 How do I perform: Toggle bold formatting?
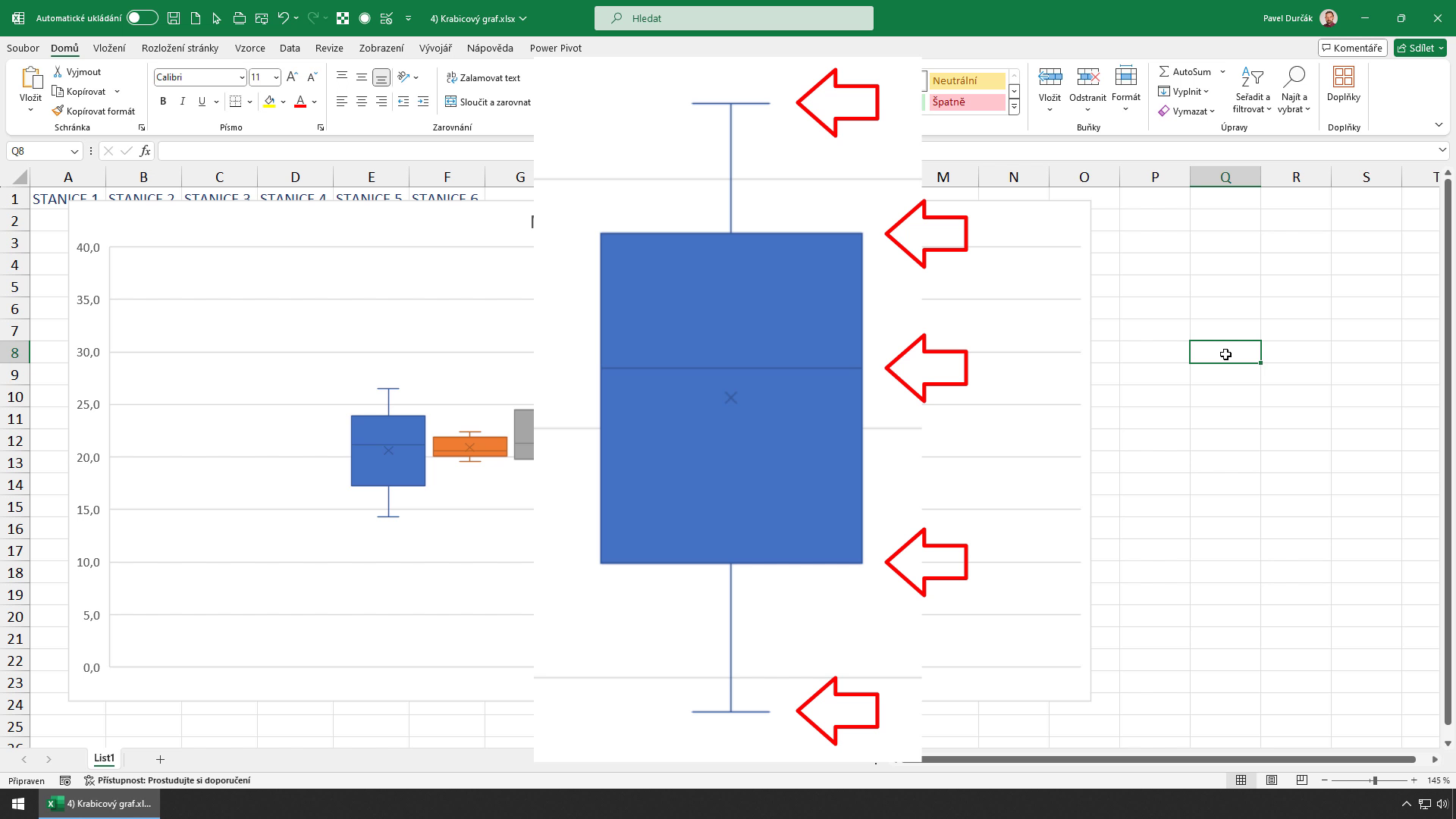(163, 102)
